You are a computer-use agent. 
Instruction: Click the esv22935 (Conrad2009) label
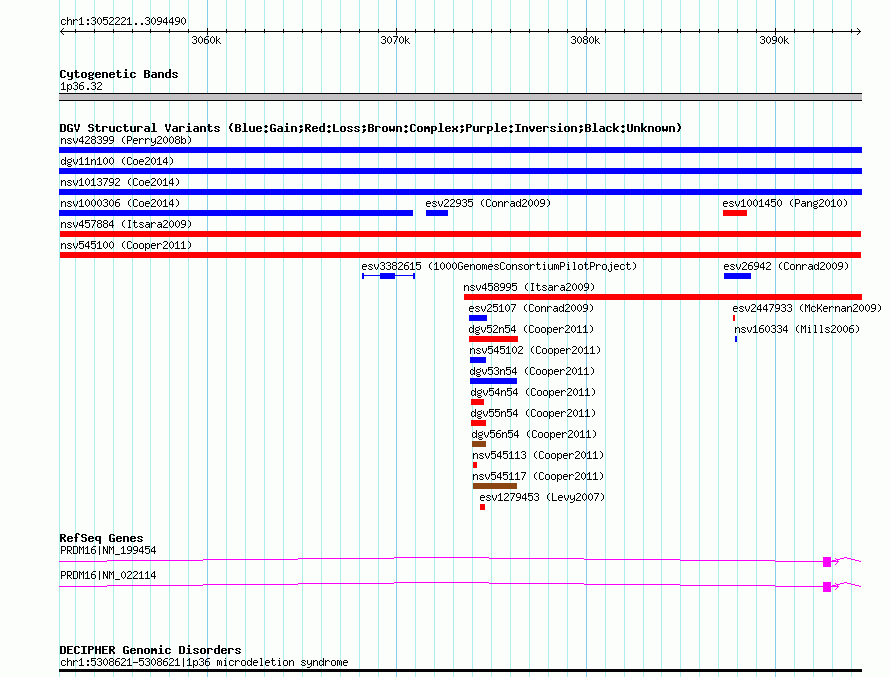(488, 203)
